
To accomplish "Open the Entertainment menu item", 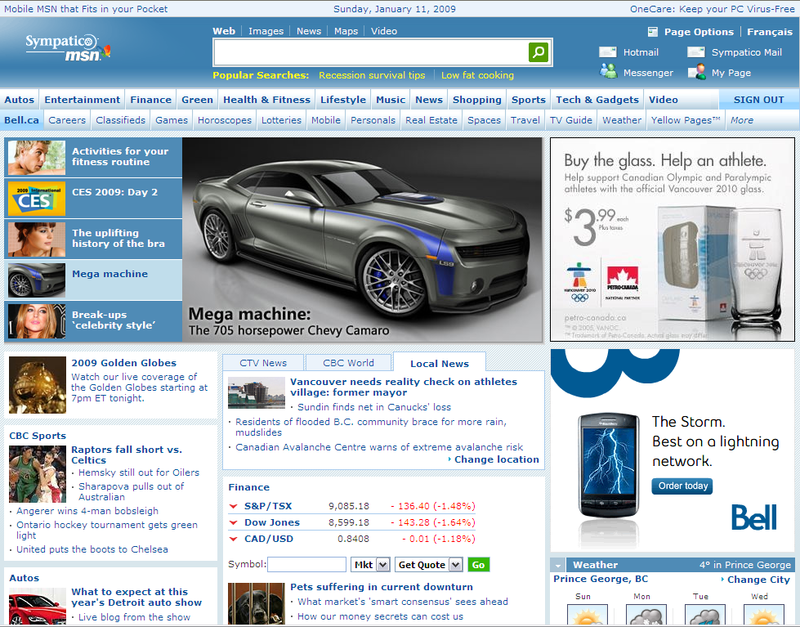I will tap(82, 99).
